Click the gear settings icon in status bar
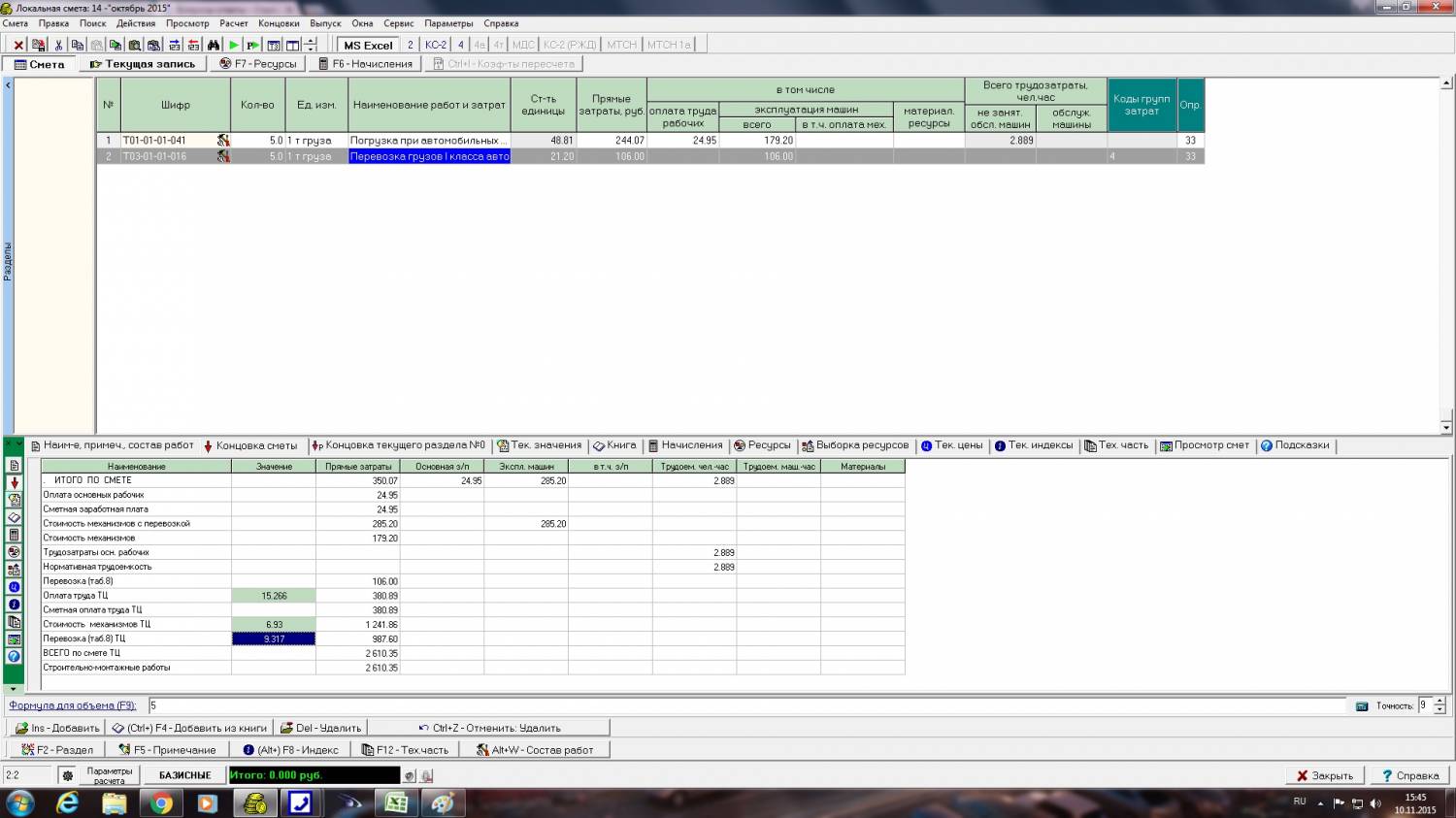This screenshot has width=1456, height=818. [x=67, y=775]
